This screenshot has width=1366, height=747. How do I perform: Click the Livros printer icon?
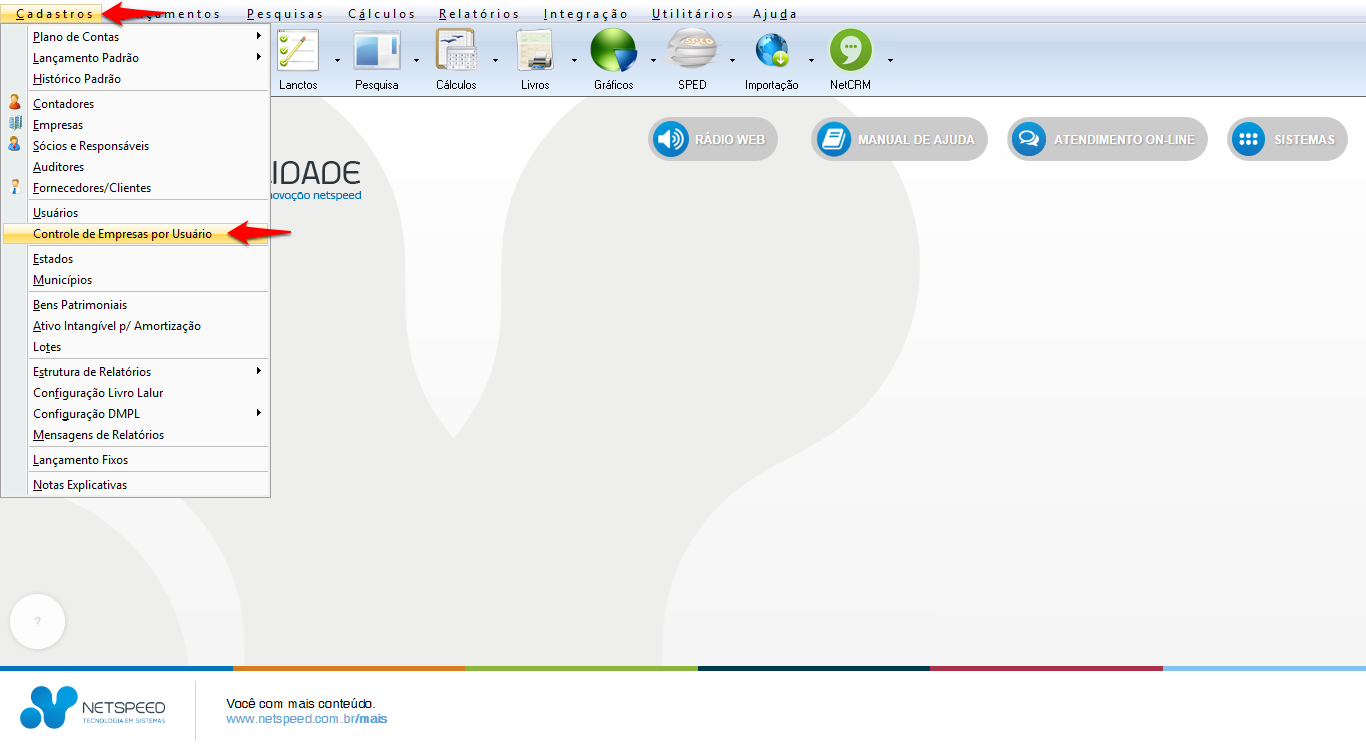[x=535, y=52]
